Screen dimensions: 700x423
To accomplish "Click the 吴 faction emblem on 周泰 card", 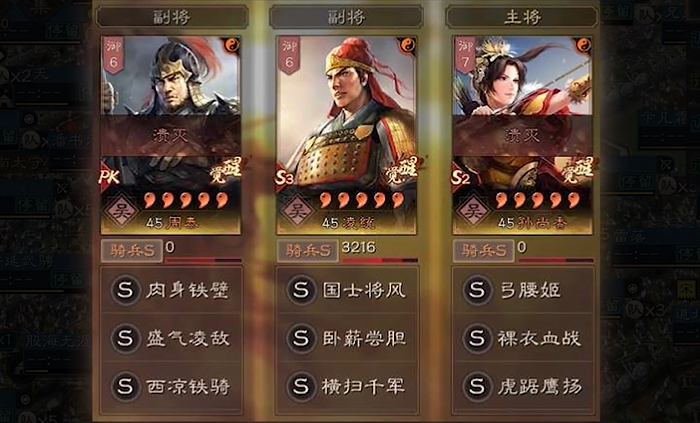I will 121,211.
